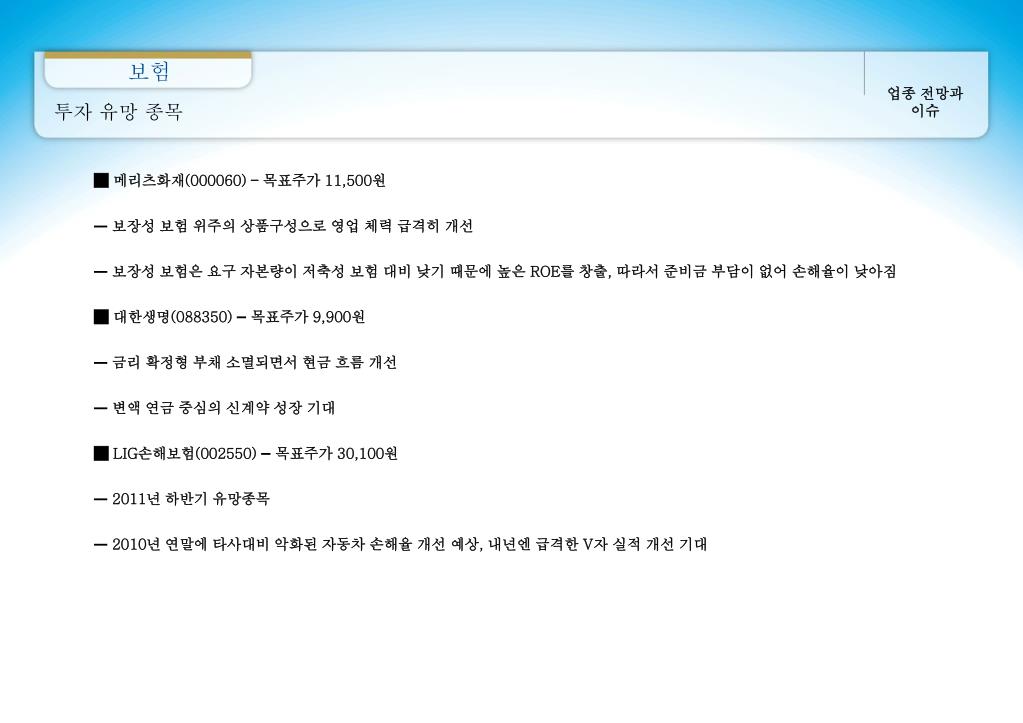The height and width of the screenshot is (723, 1023).
Task: Select the 대한생명(088350) 목표주가 9,900원 line
Action: (x=229, y=317)
